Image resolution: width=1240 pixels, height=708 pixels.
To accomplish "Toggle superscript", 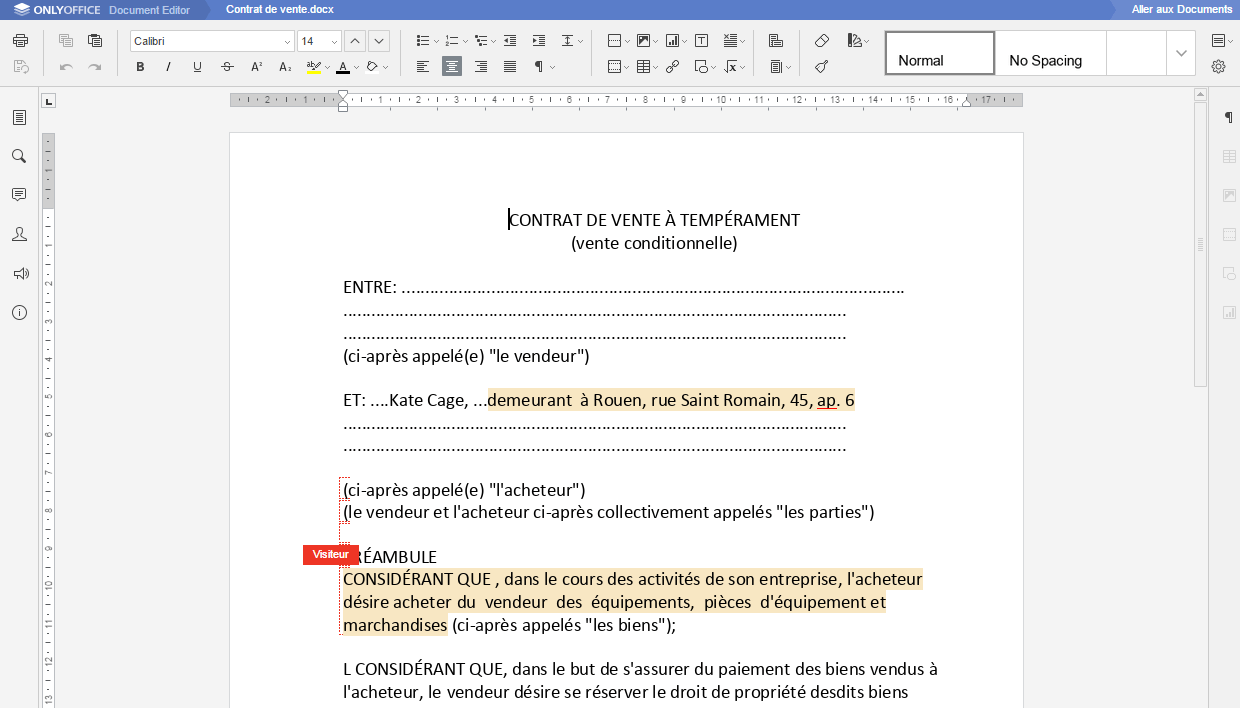I will click(x=256, y=67).
